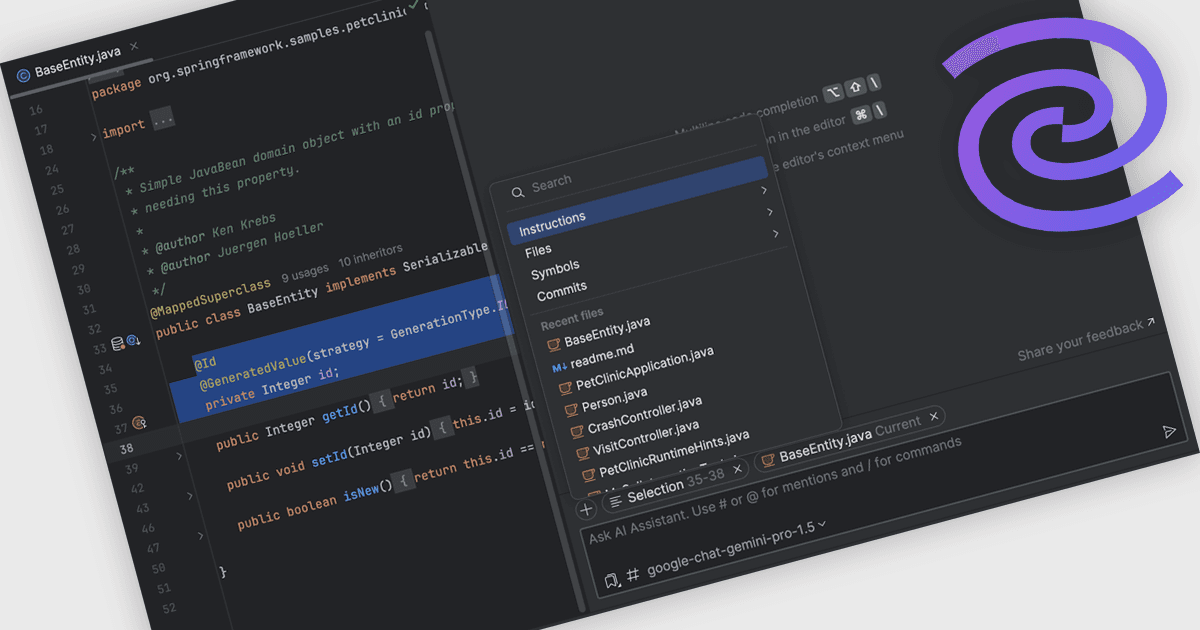
Task: Click the inheritors gutter icon on line 33
Action: [x=132, y=343]
